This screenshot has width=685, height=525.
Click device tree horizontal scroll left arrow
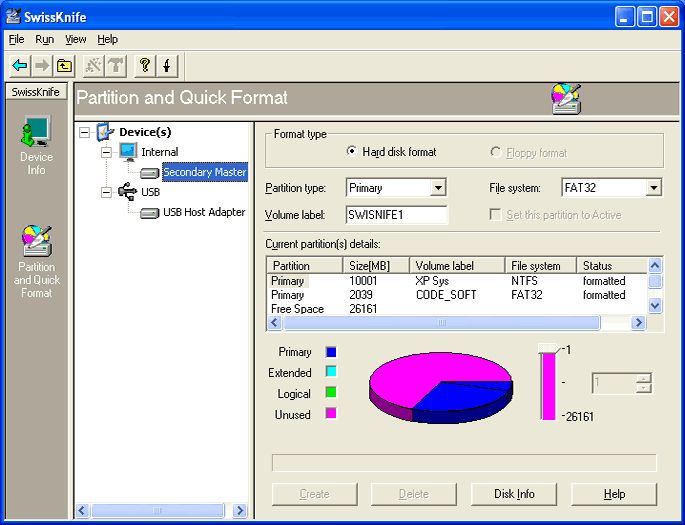82,510
